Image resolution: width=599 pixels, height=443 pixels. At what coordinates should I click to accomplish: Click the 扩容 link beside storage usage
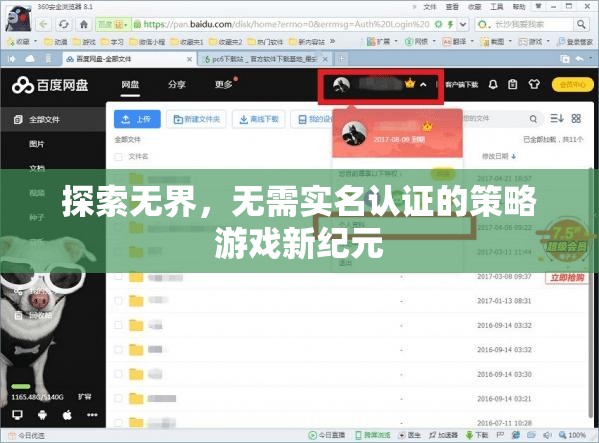click(84, 397)
